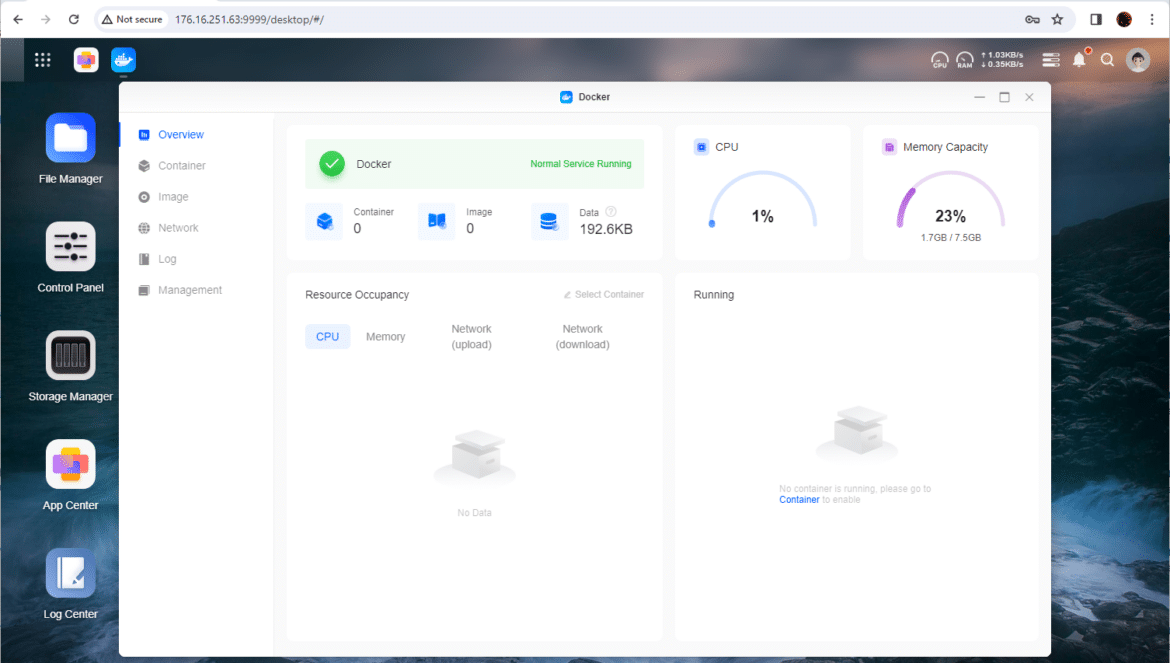Click the green Docker status check icon

coord(332,164)
